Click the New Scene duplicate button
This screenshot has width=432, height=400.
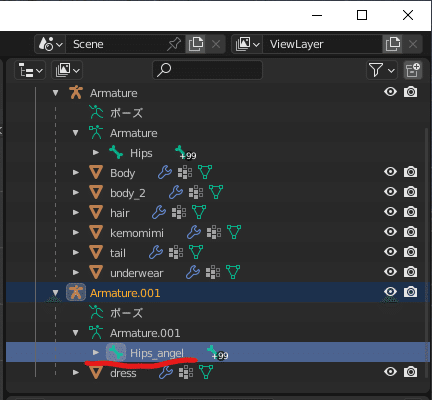[196, 44]
